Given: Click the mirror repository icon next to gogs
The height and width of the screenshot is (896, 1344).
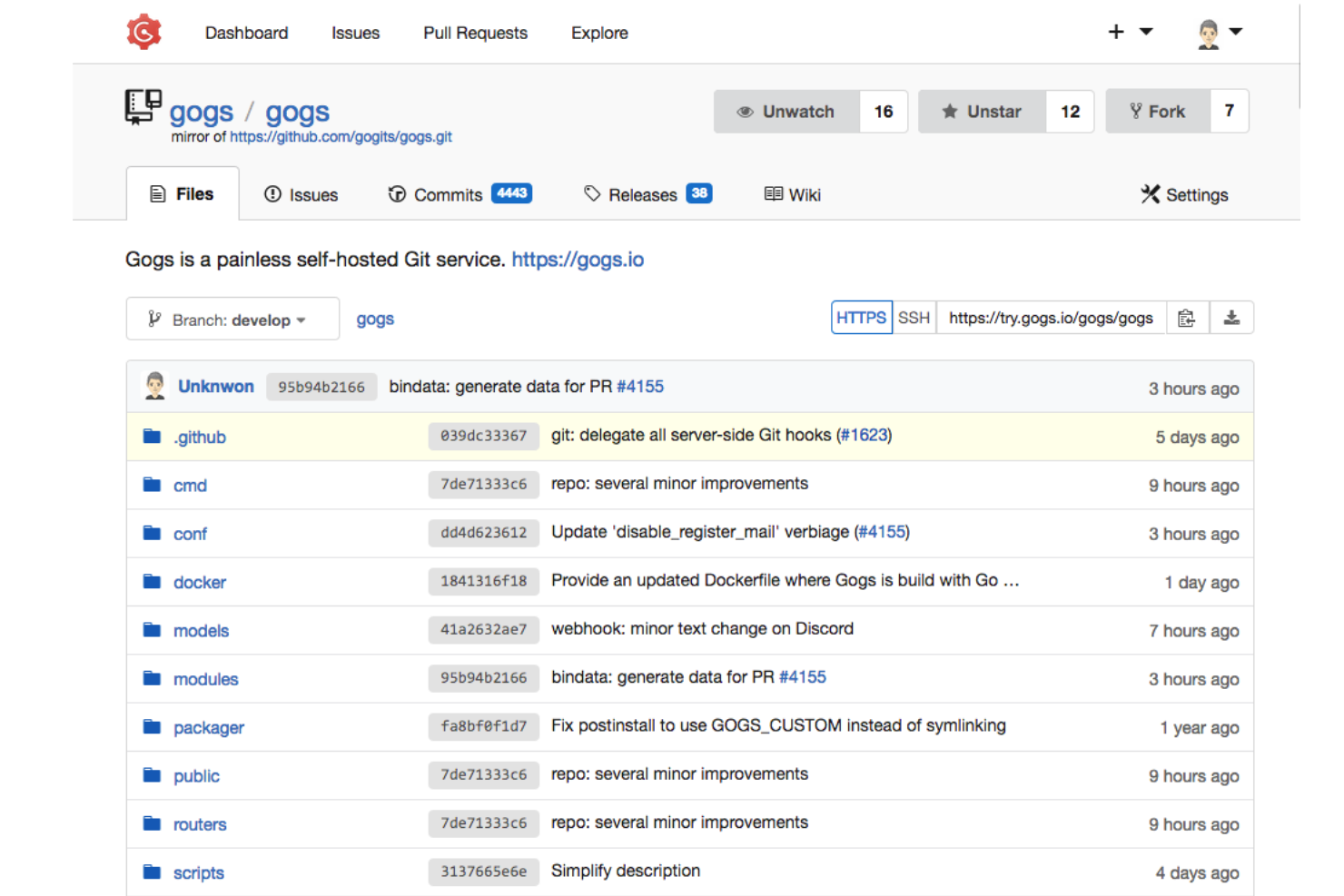Looking at the screenshot, I should point(143,108).
